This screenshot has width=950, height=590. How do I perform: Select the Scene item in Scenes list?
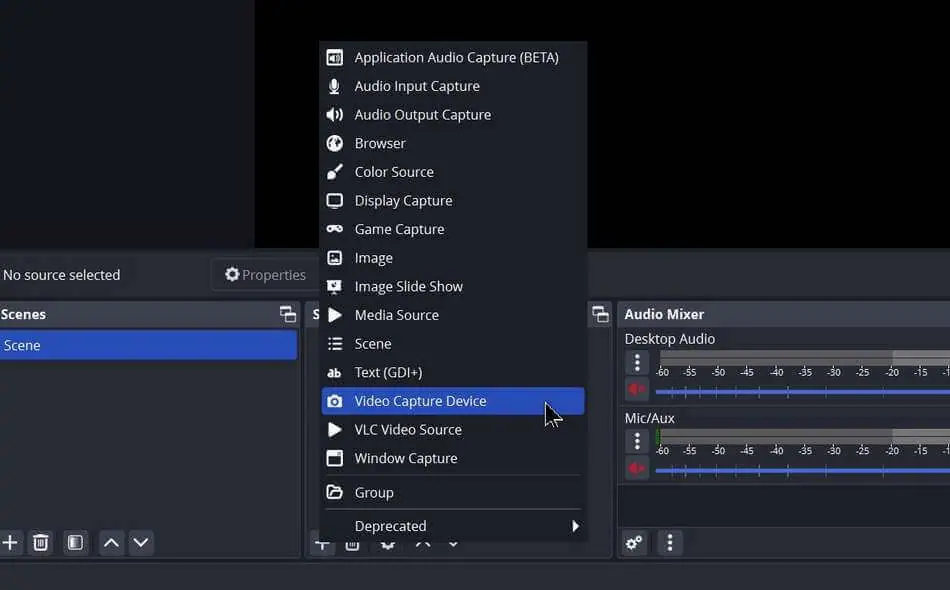coord(148,345)
